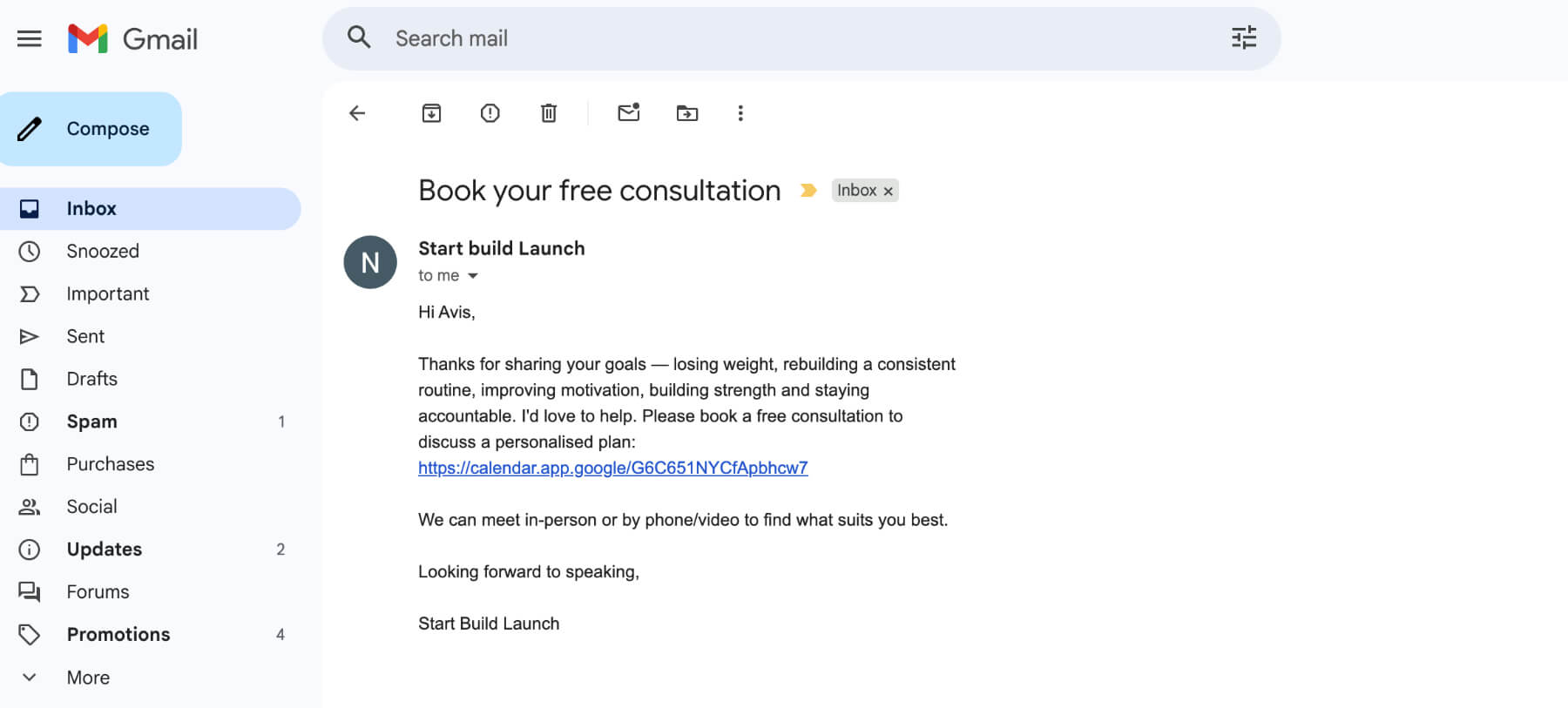Expand the More labels section
1568x708 pixels.
(x=87, y=677)
